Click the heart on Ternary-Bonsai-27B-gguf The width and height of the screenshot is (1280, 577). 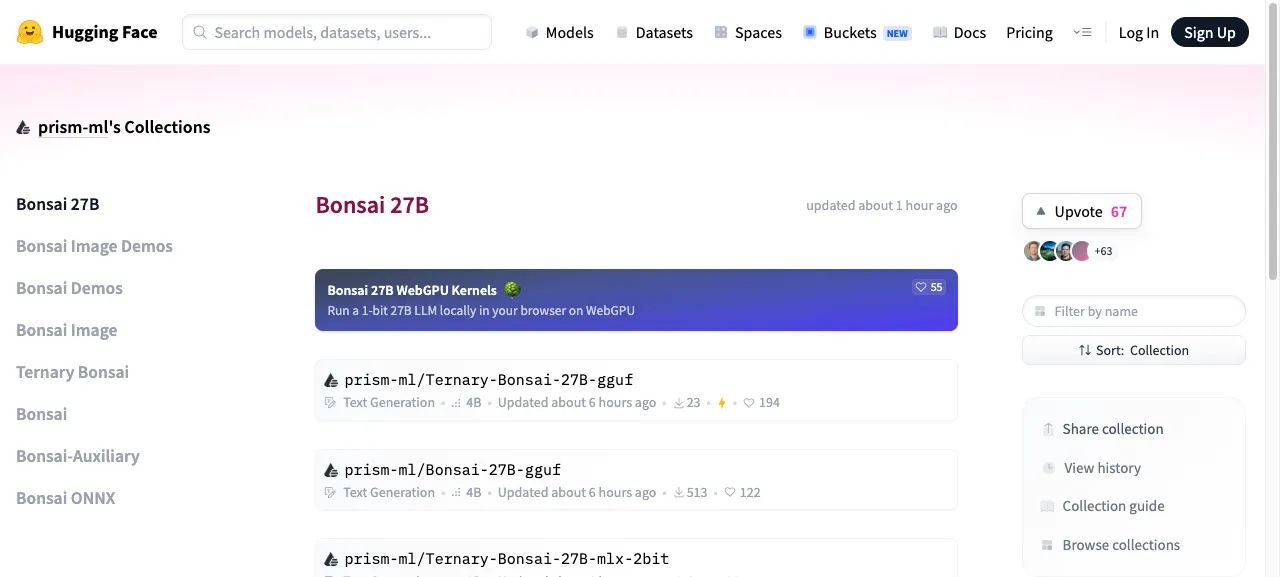762,403
